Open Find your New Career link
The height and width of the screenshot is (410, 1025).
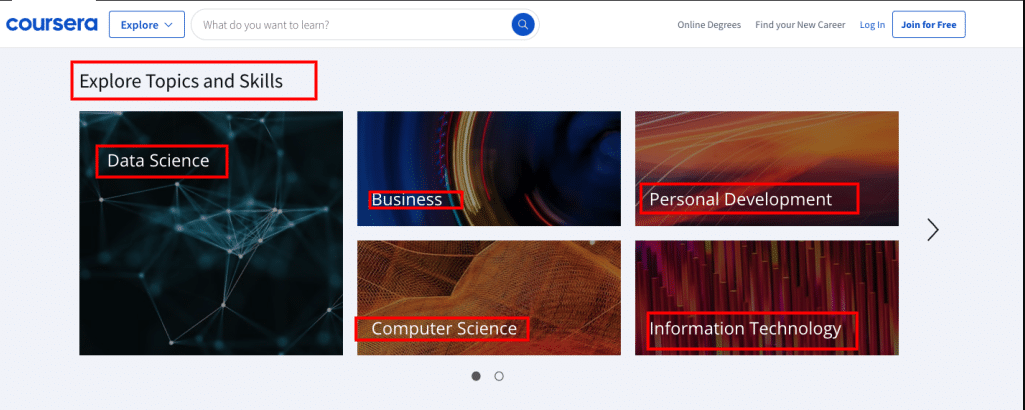coord(800,25)
